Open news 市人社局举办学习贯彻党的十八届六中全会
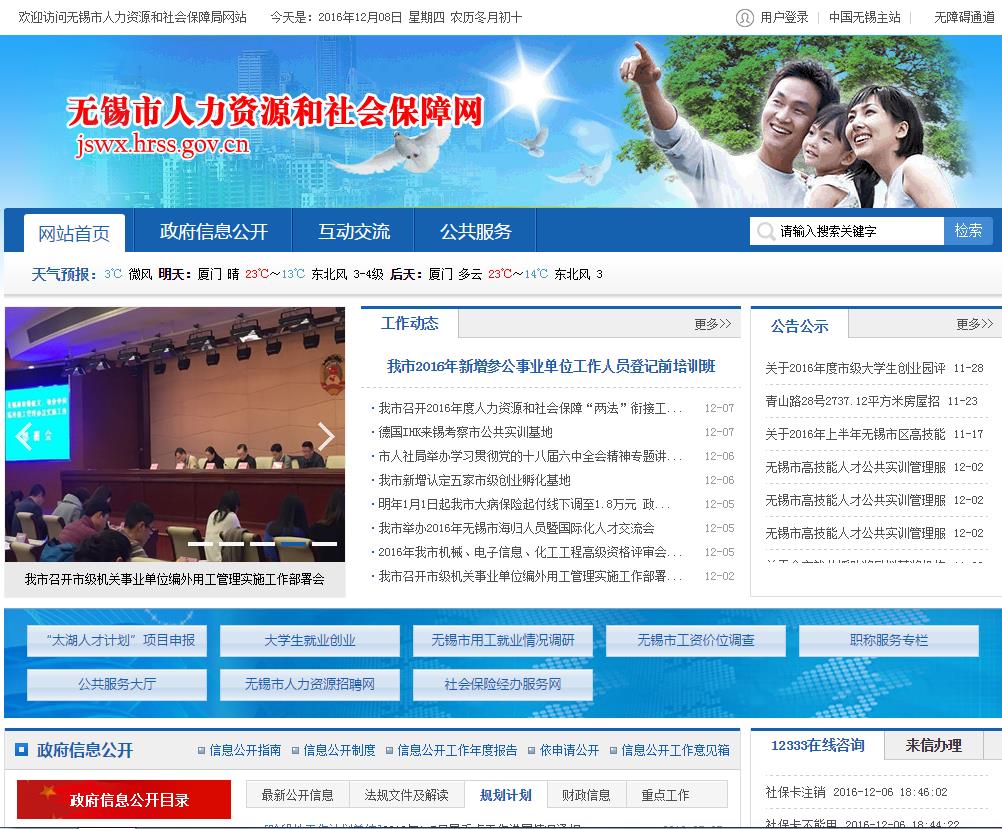Screen dimensions: 1002x829 tap(530, 456)
